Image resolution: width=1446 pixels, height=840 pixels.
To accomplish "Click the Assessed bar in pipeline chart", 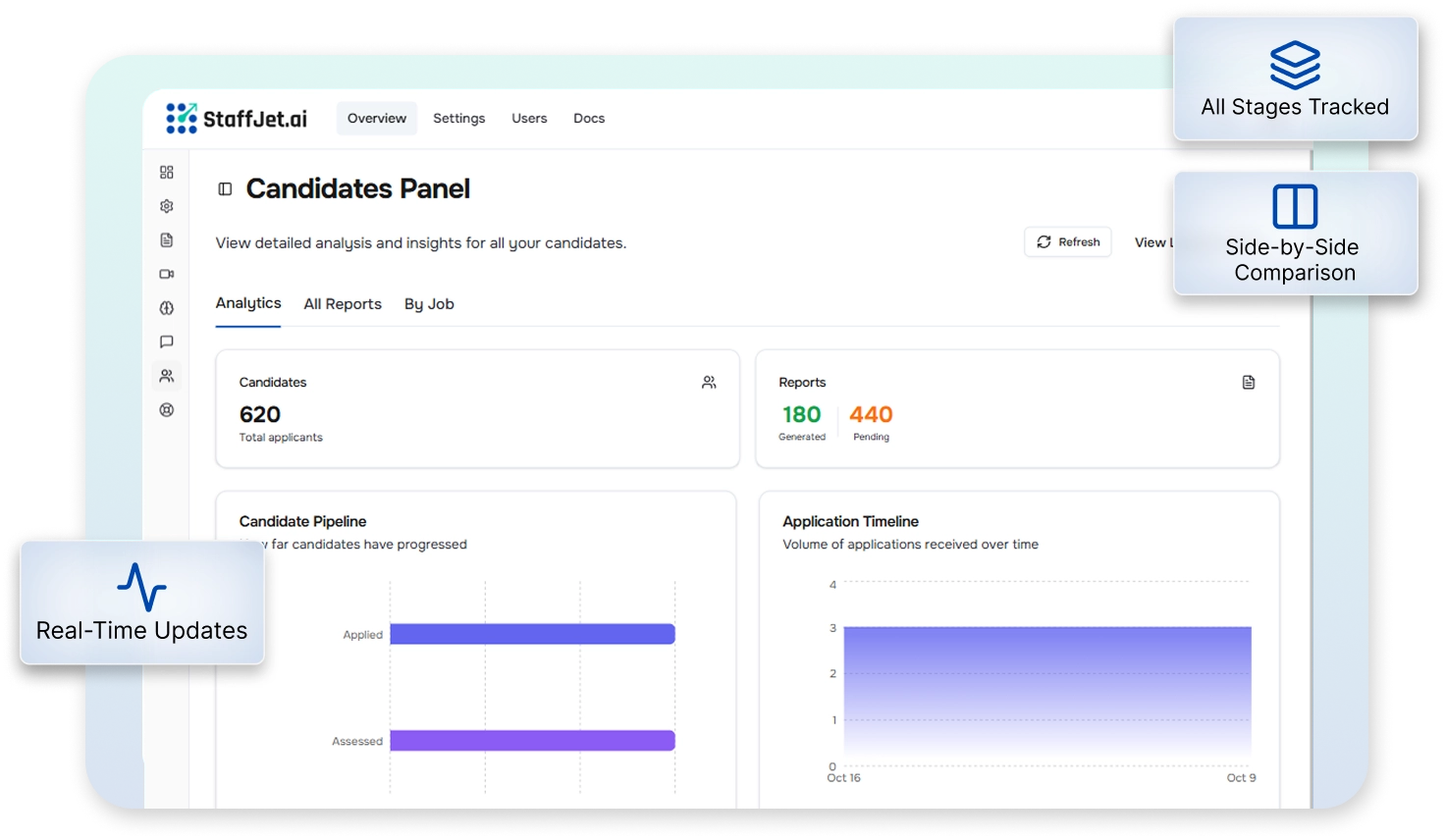I will 532,741.
